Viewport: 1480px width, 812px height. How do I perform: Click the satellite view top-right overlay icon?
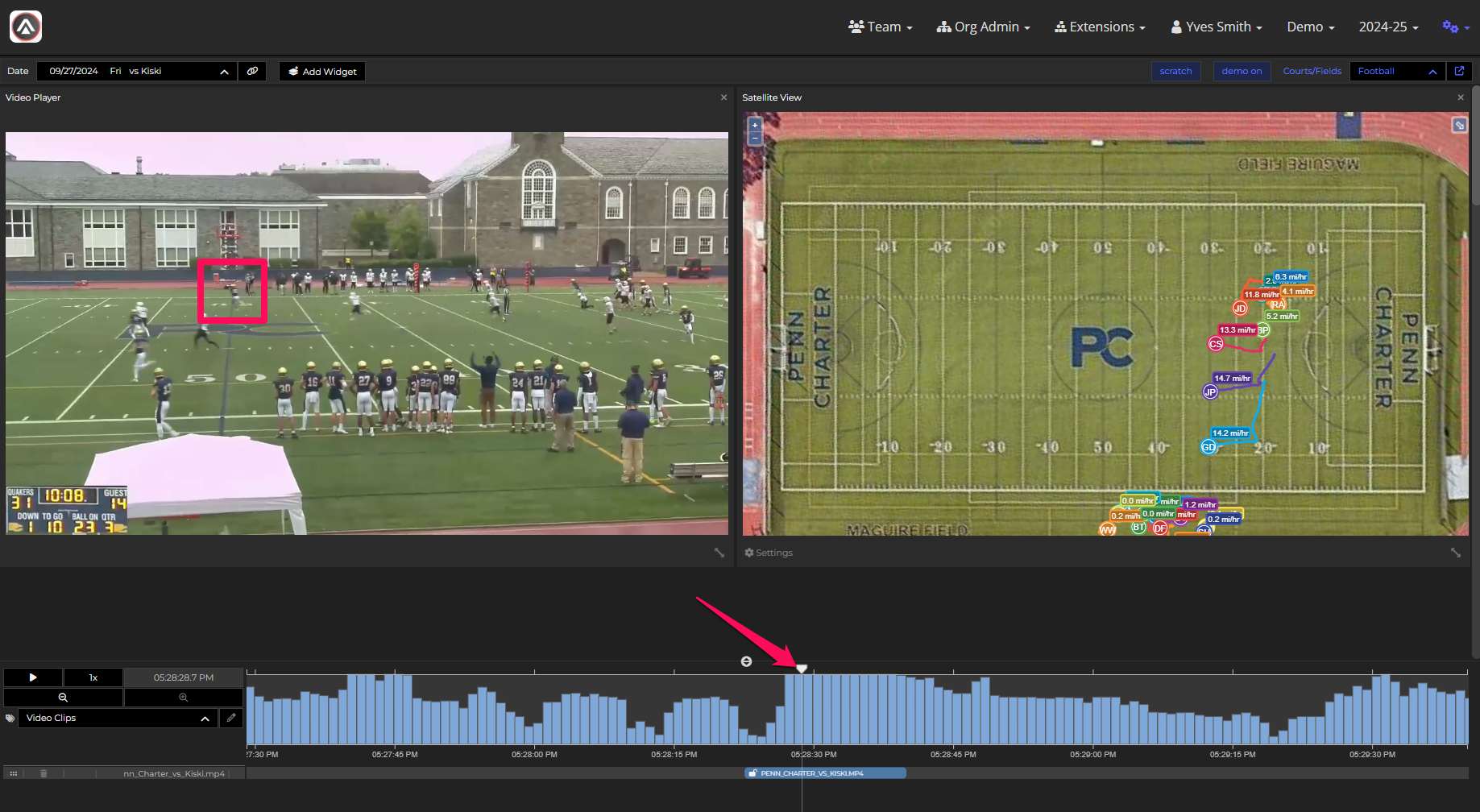[1459, 125]
